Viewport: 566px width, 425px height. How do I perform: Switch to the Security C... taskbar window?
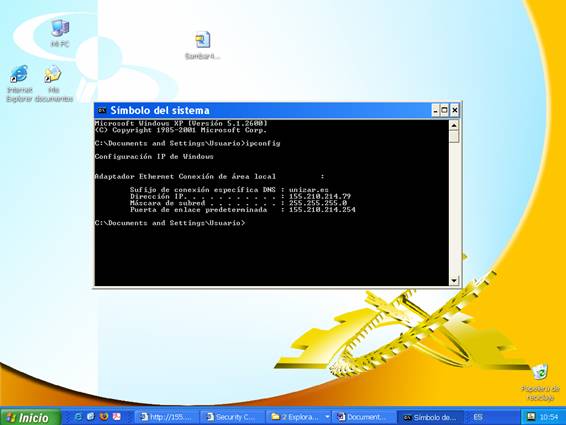click(232, 417)
